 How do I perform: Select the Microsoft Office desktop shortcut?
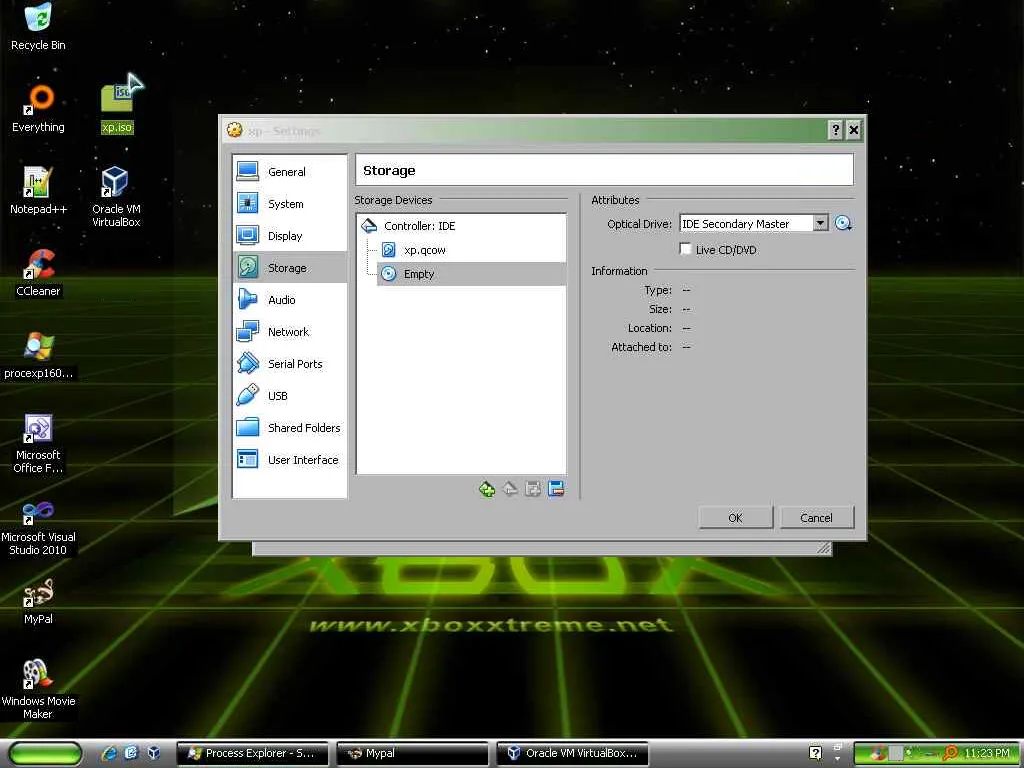38,443
